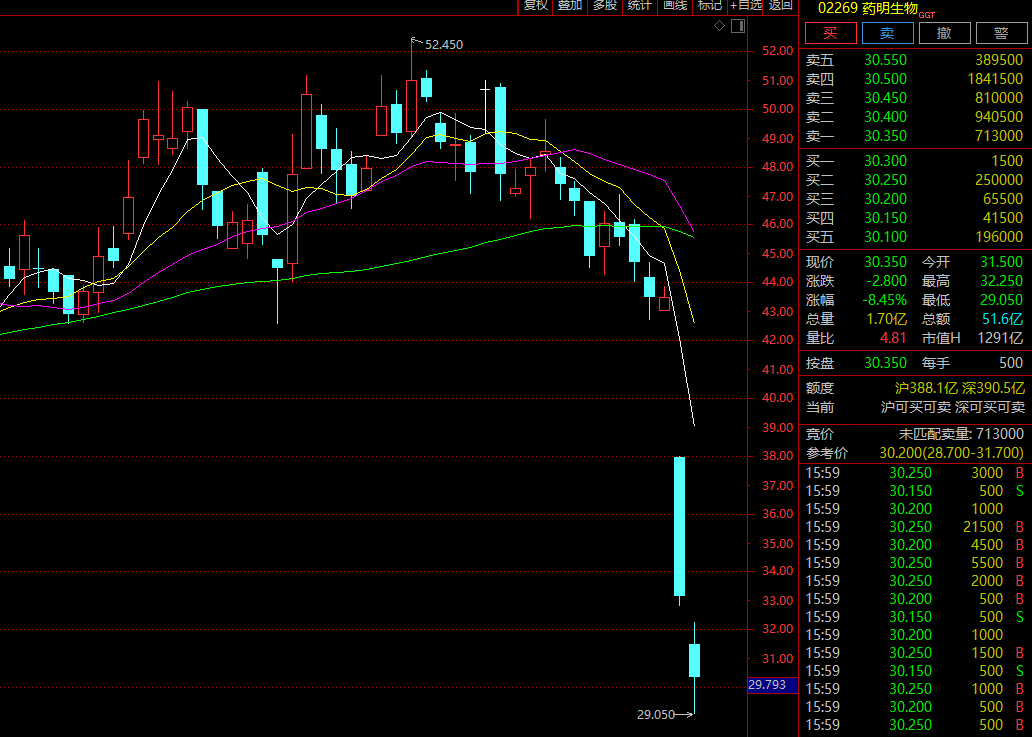This screenshot has width=1032, height=737.
Task: Toggle the side panel layout icon
Action: (x=738, y=26)
